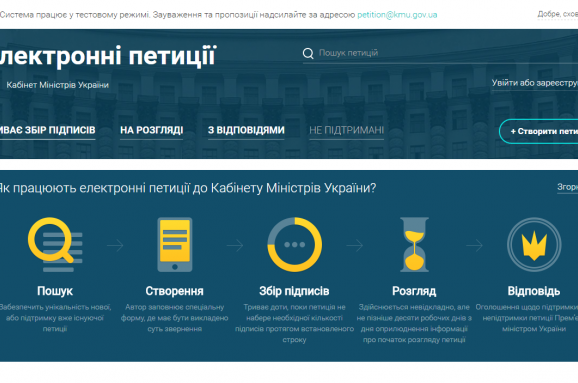
Task: Click the Пошук step heading
Action: pos(55,291)
